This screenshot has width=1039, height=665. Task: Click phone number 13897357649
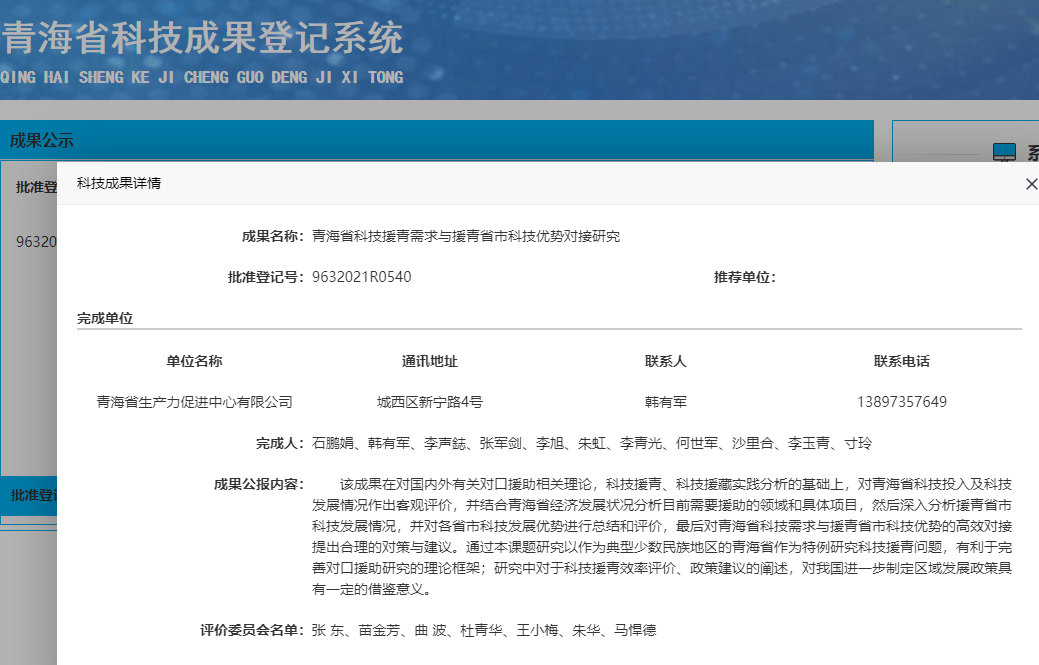901,402
